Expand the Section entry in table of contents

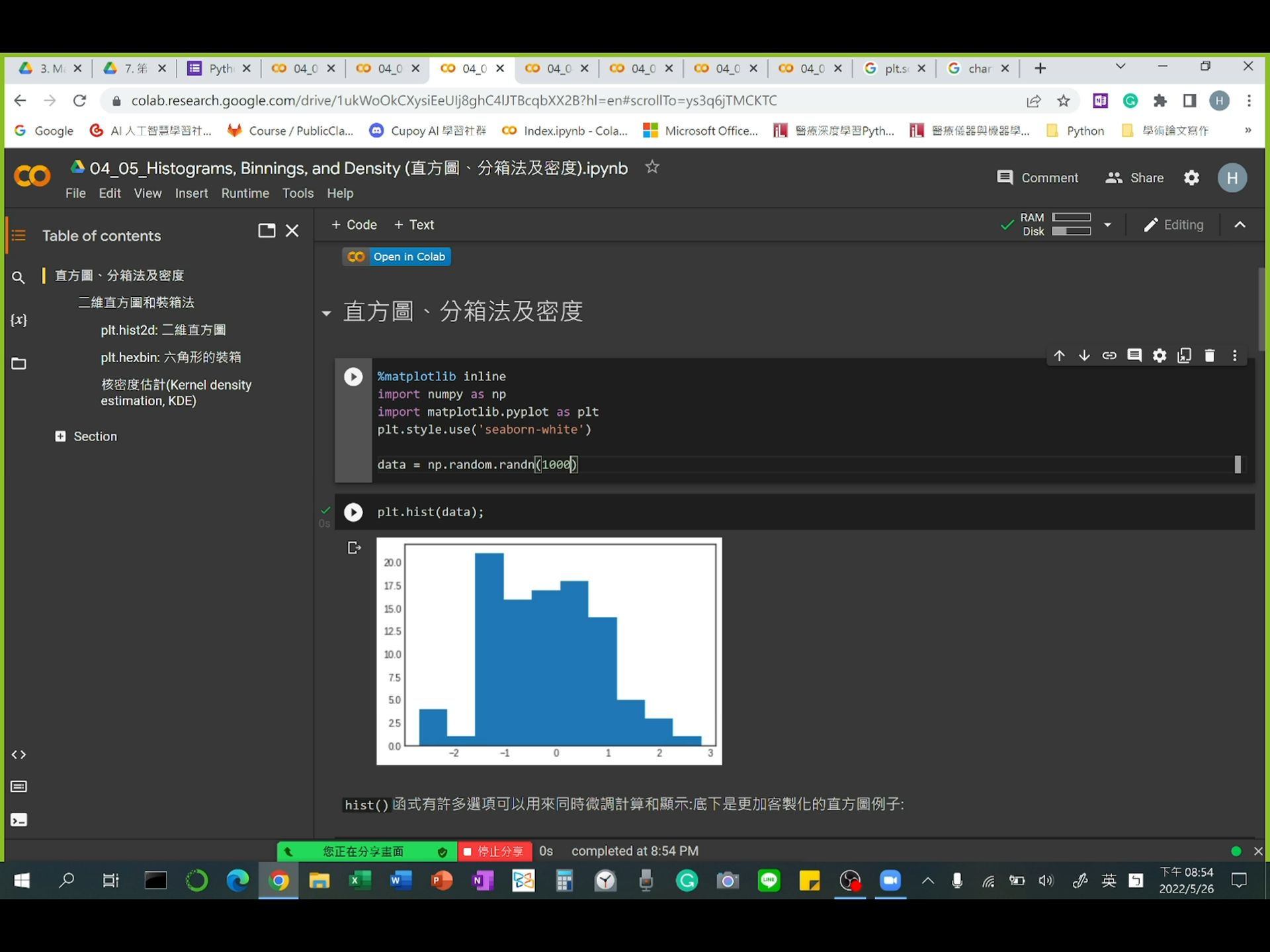click(x=61, y=436)
